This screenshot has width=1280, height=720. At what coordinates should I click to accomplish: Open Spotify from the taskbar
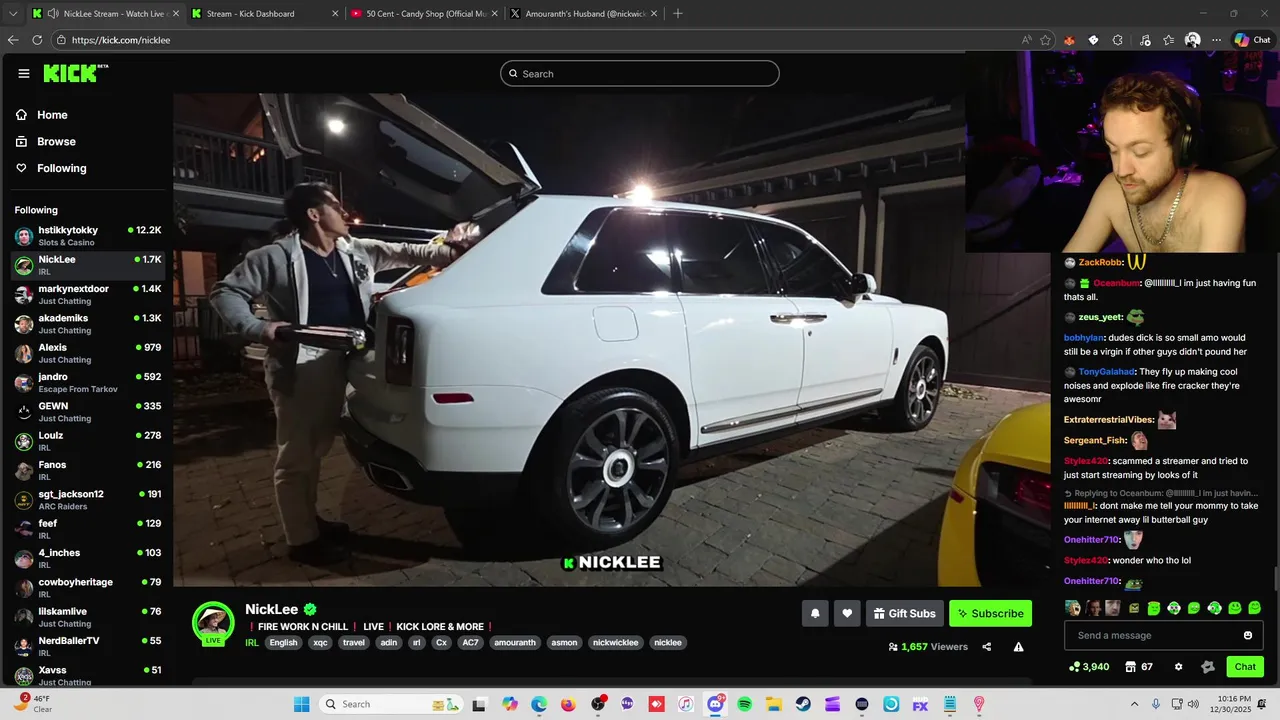[744, 704]
